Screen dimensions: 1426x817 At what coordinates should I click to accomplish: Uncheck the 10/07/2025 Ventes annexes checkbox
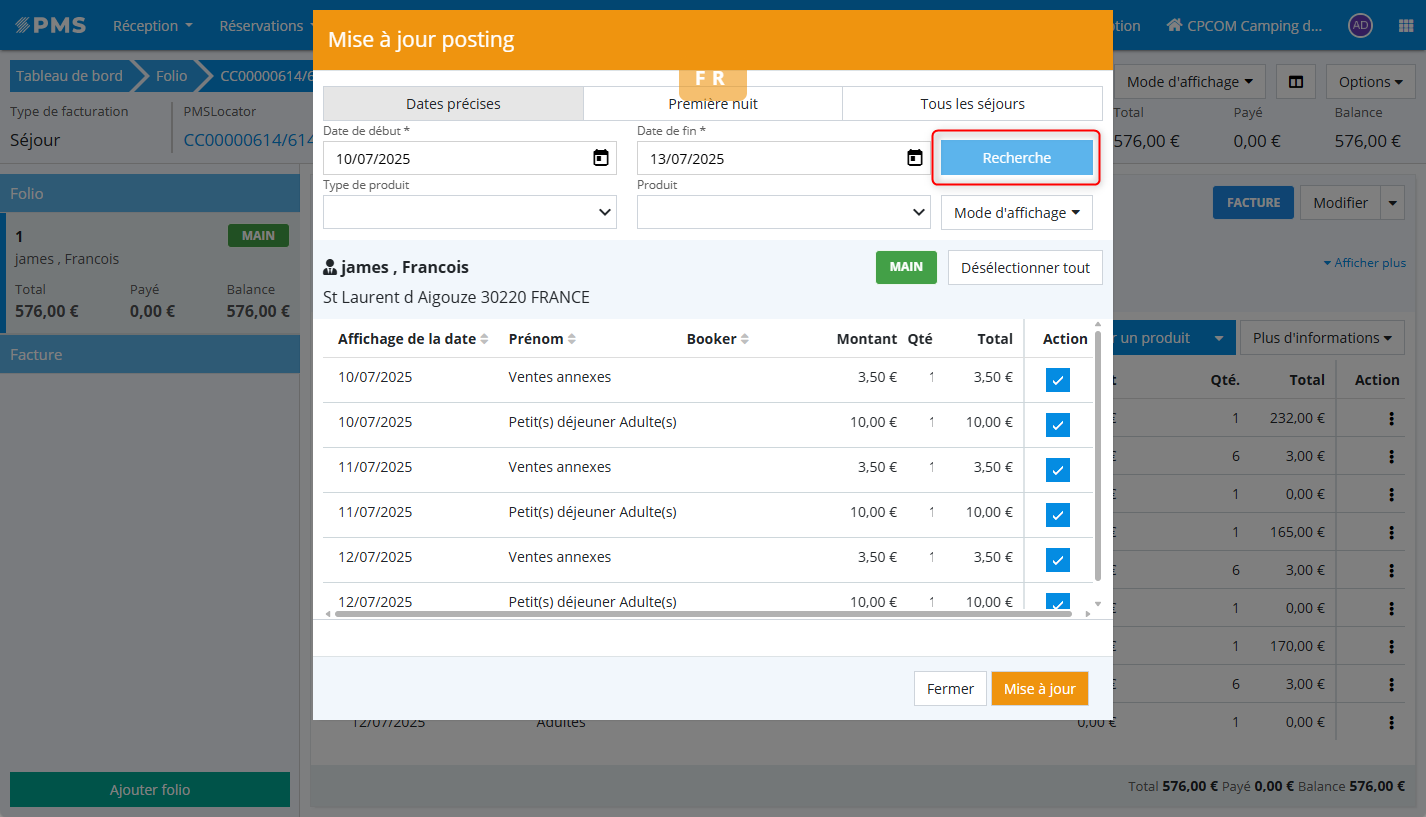pos(1057,380)
